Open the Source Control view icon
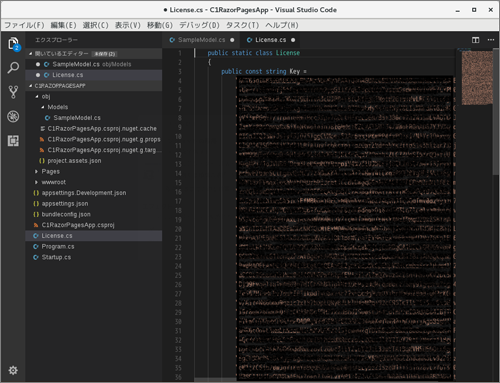The width and height of the screenshot is (500, 383). [13, 92]
